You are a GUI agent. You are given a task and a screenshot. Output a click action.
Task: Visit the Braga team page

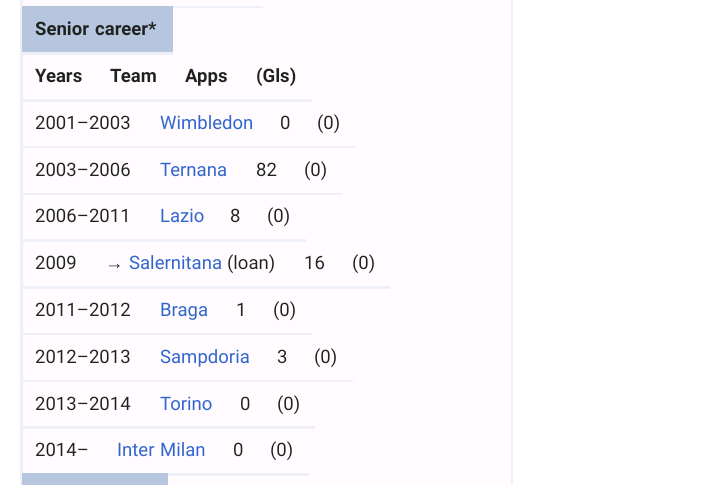point(184,310)
